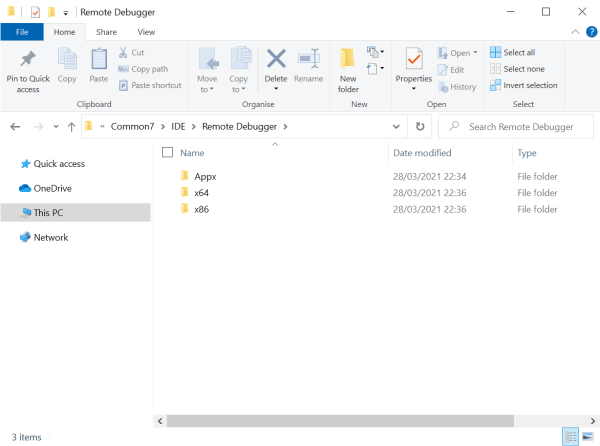This screenshot has width=600, height=446.
Task: Click the Delete X icon
Action: 276,59
